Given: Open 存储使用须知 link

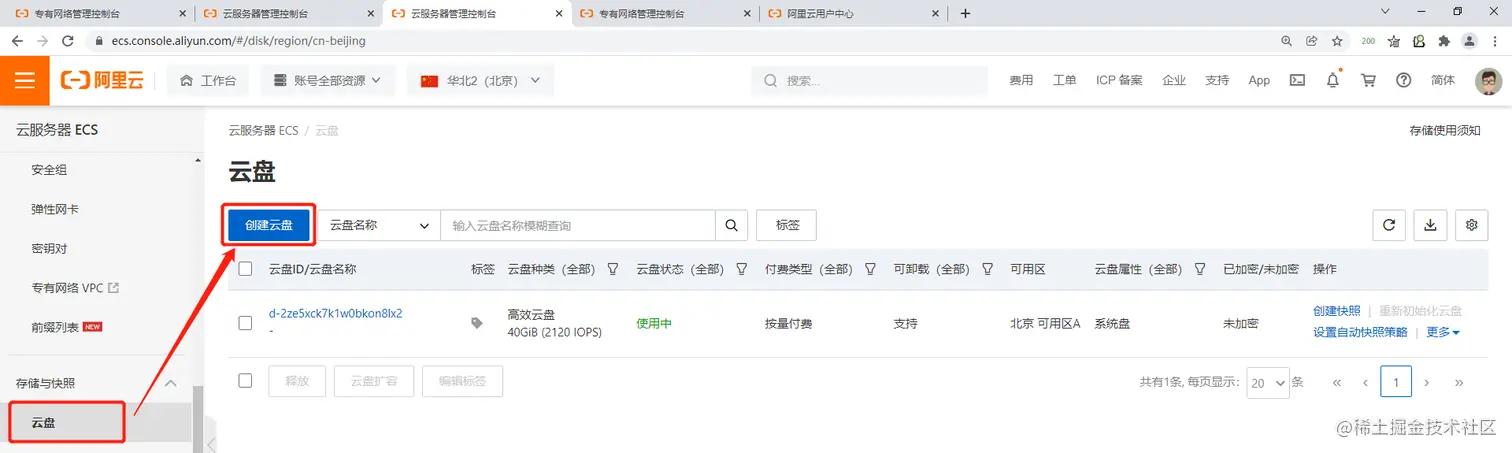Looking at the screenshot, I should coord(1445,131).
